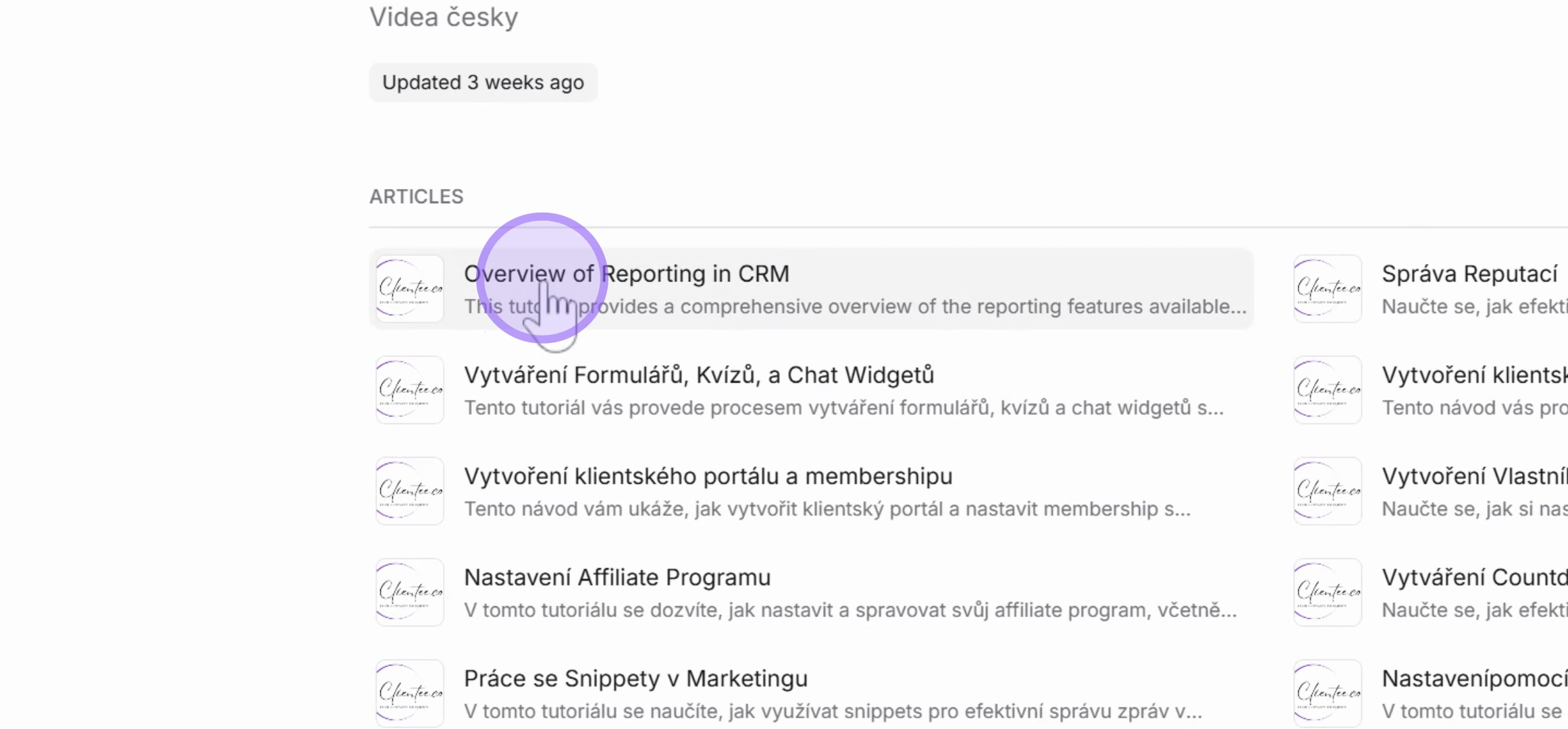Click the logo icon next to Vytváření Countd...

tap(1328, 593)
